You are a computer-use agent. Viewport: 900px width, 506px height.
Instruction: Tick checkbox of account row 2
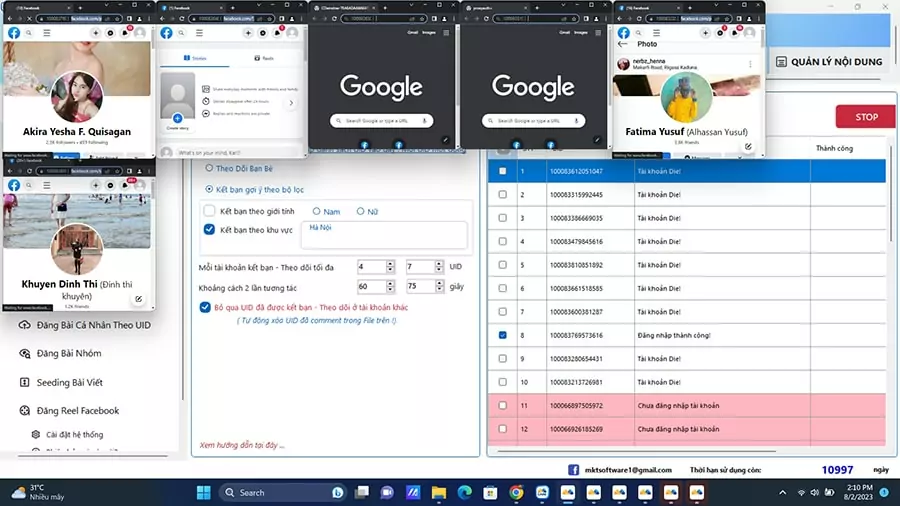coord(503,194)
